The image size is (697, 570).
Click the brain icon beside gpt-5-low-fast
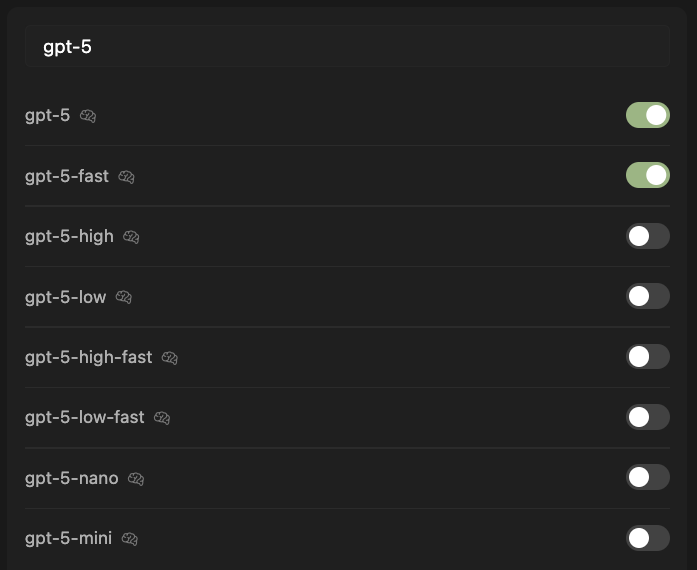pos(162,418)
